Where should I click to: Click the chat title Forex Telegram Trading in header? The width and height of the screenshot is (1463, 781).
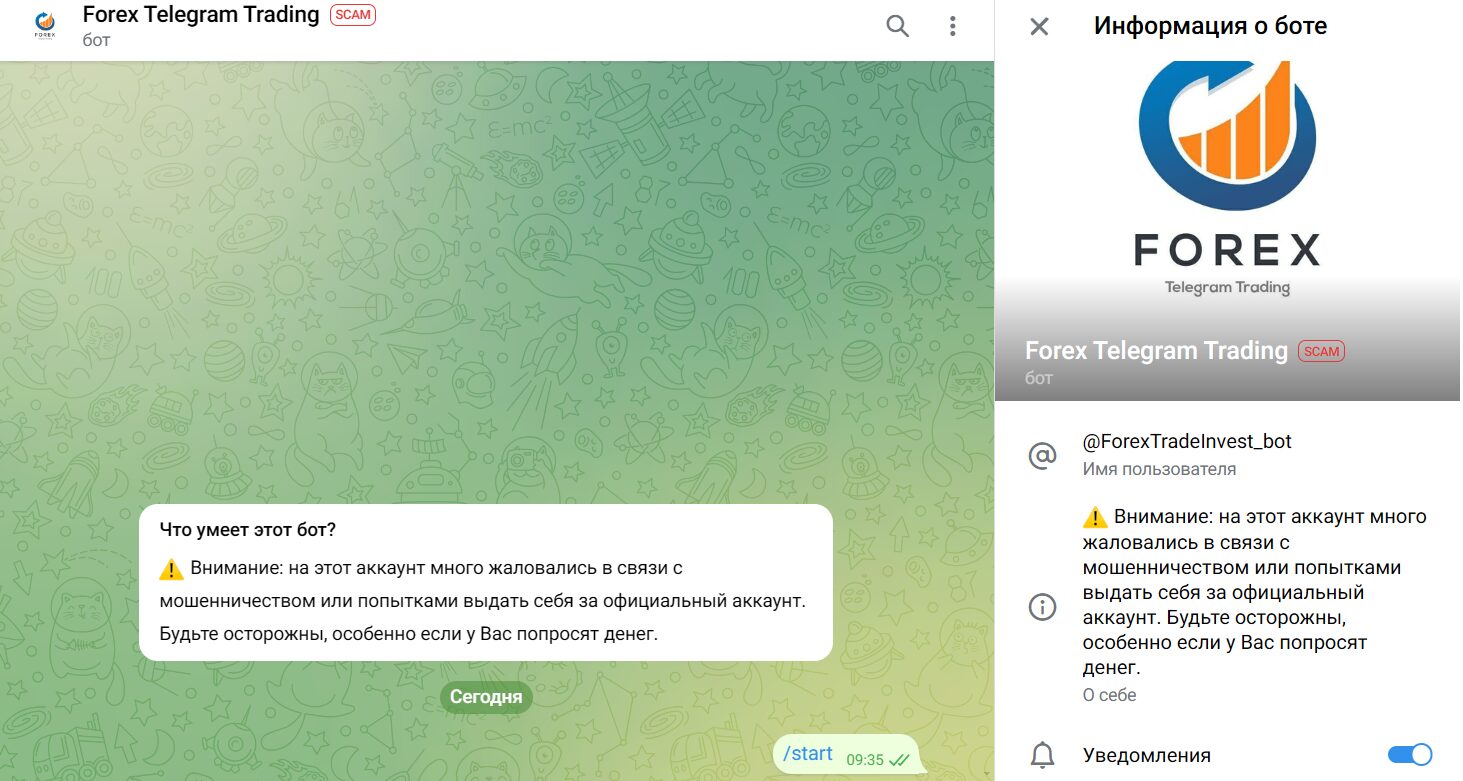pos(201,15)
